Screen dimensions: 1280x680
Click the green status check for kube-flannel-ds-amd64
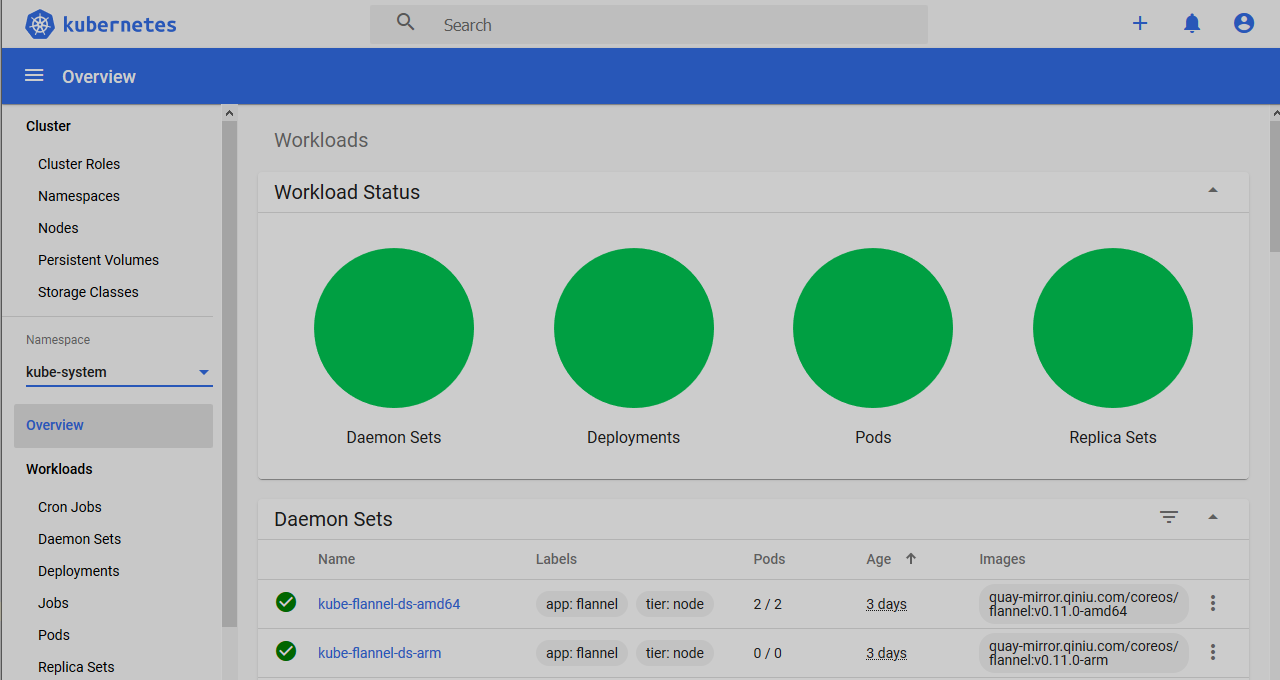(286, 602)
